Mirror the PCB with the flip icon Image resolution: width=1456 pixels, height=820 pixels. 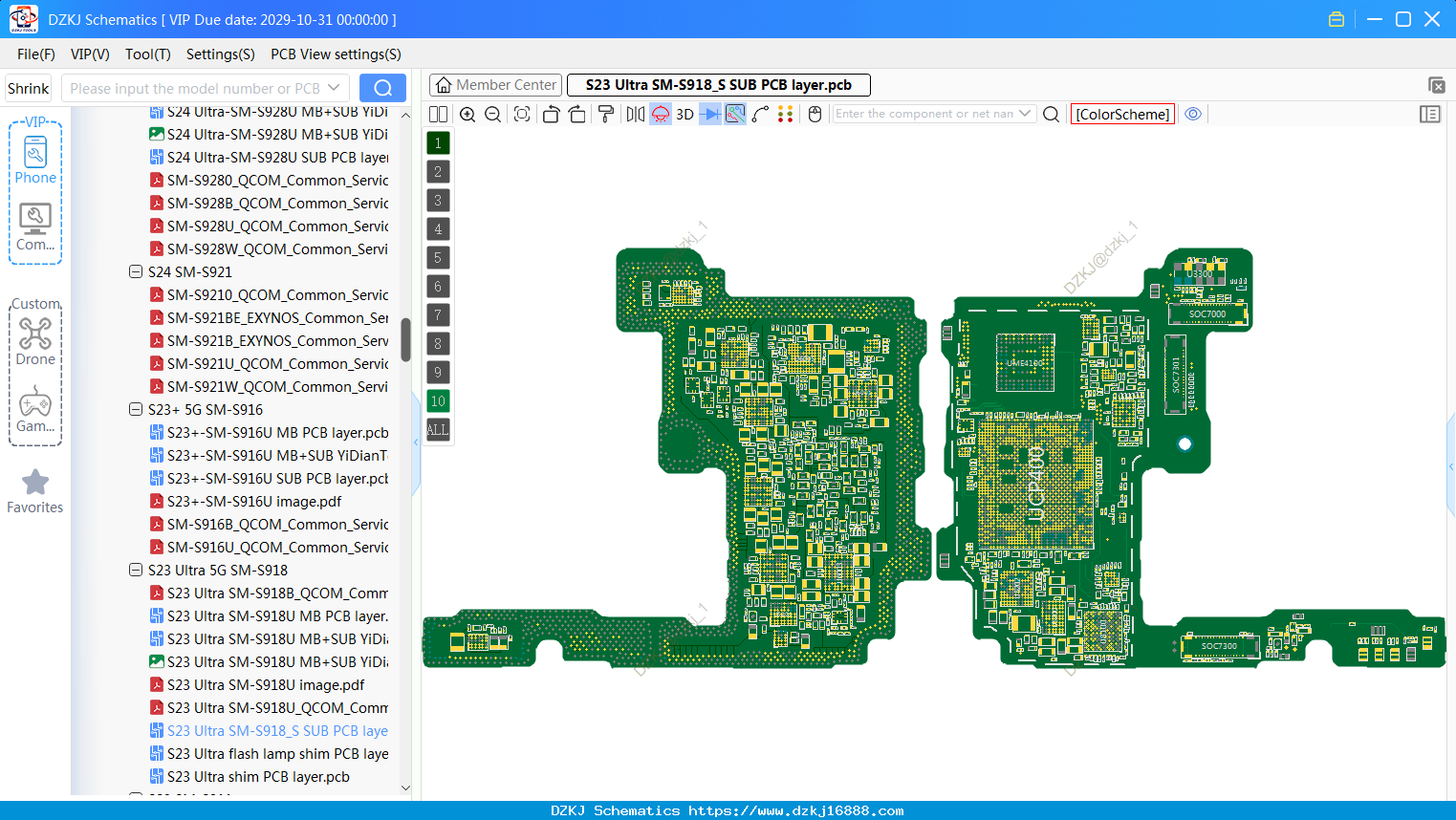(636, 114)
